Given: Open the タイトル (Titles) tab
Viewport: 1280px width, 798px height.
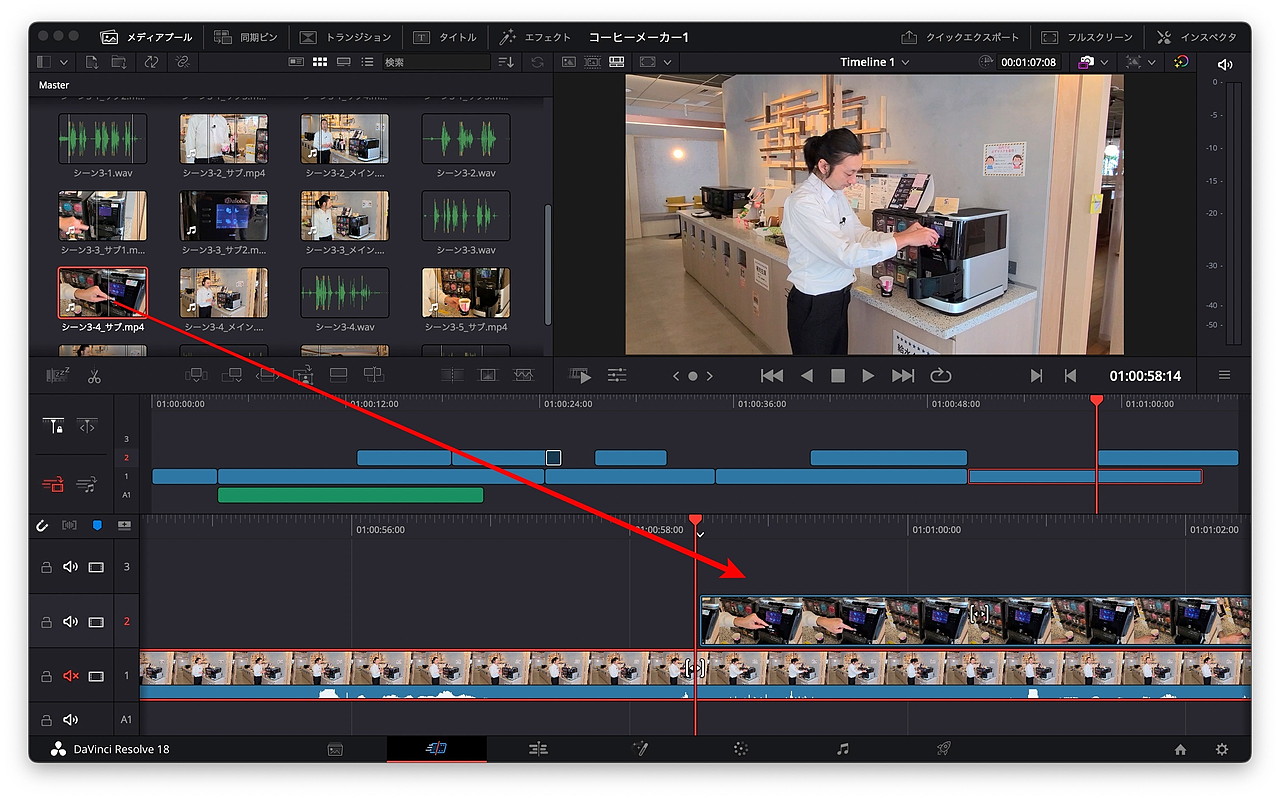Looking at the screenshot, I should 445,37.
